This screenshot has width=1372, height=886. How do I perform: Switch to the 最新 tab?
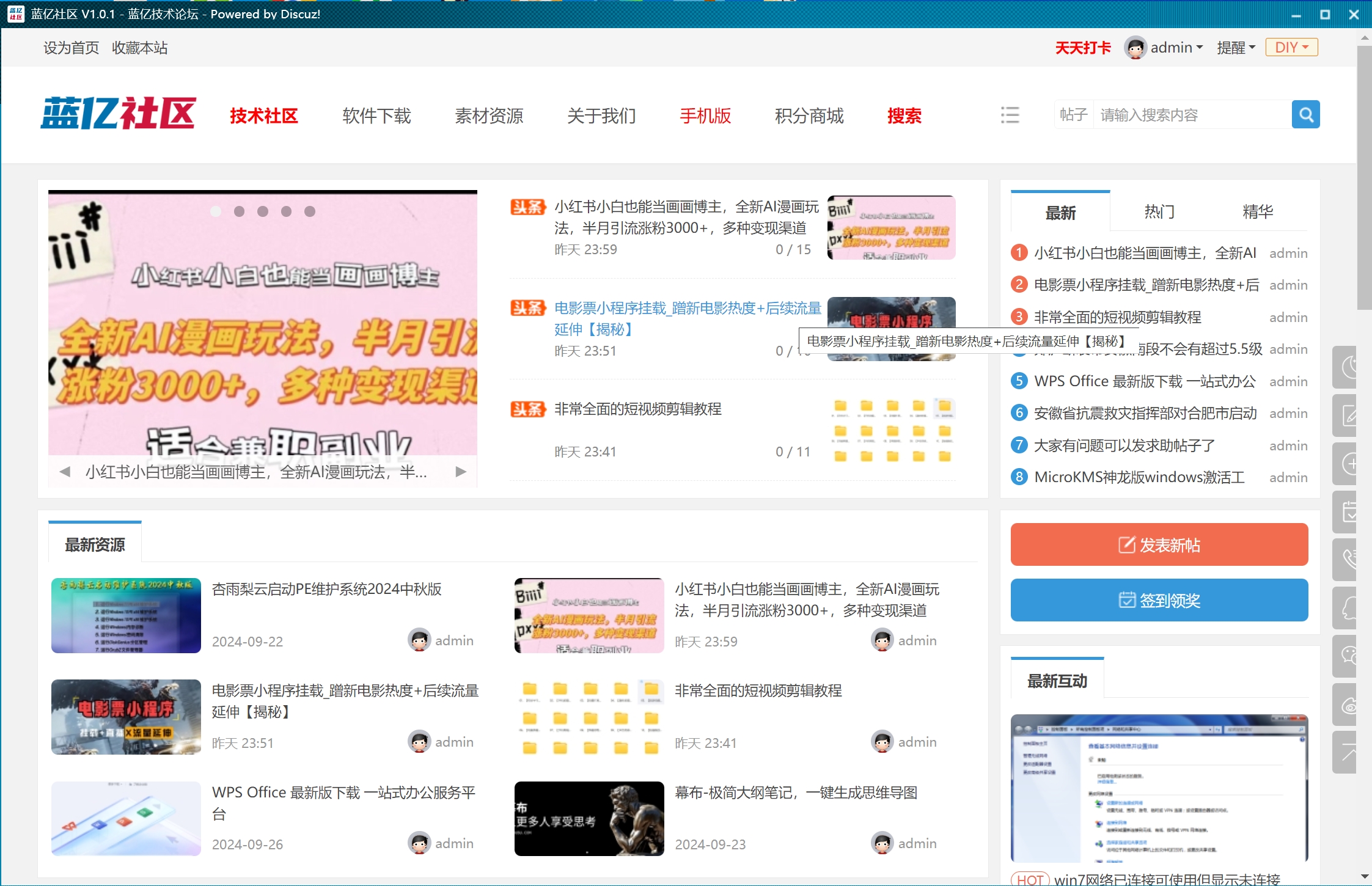[x=1060, y=213]
